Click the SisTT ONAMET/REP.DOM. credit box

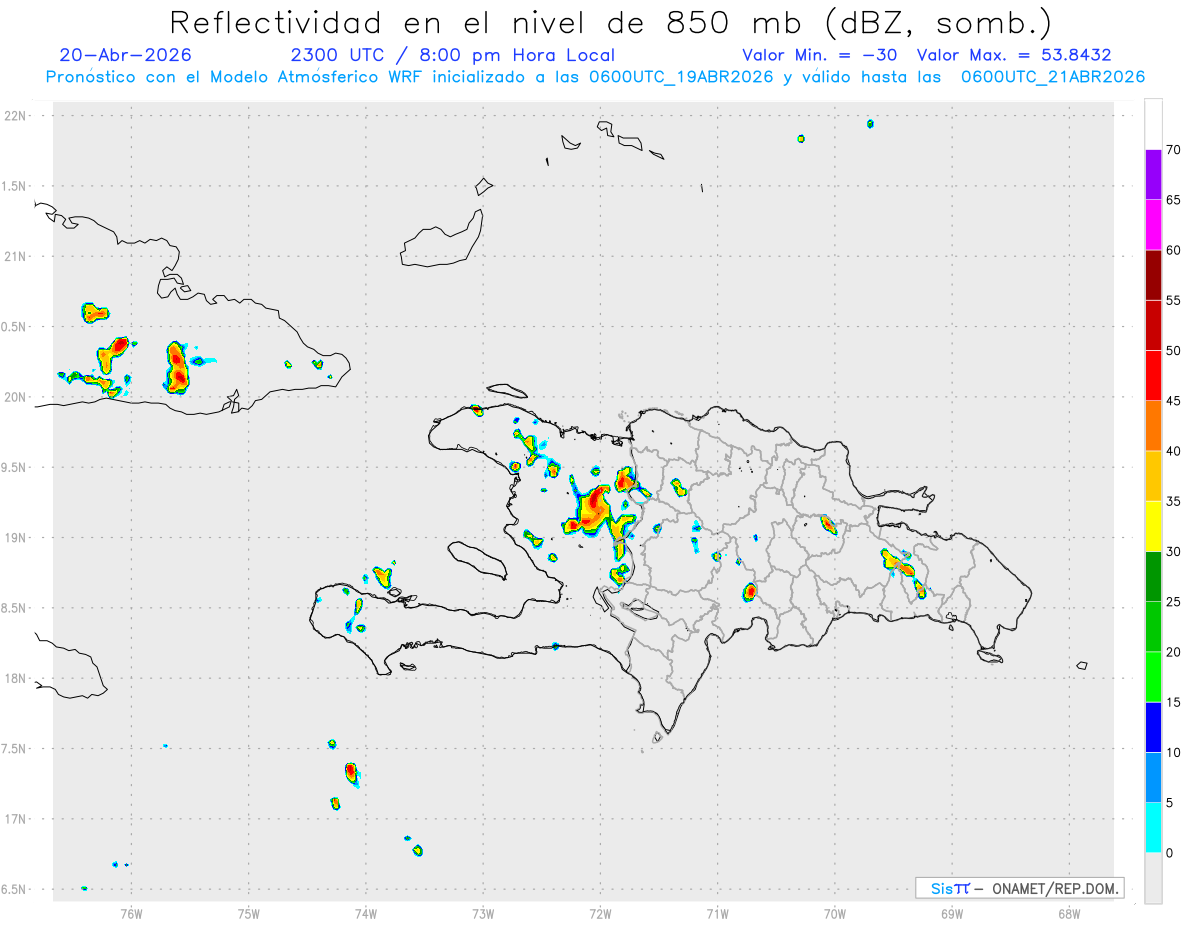pyautogui.click(x=1019, y=888)
